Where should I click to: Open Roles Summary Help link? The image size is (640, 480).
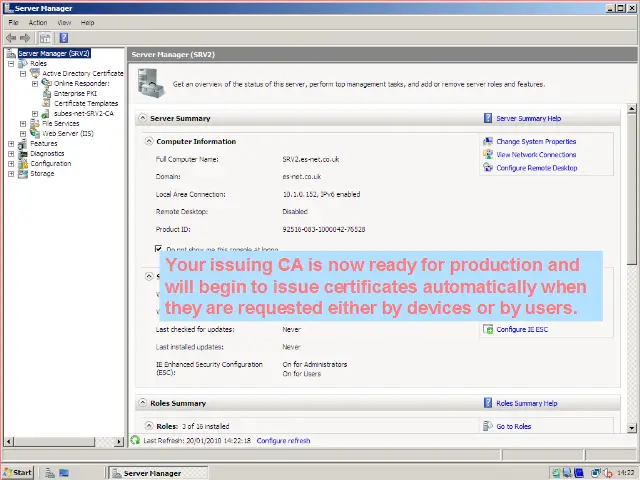pyautogui.click(x=527, y=403)
